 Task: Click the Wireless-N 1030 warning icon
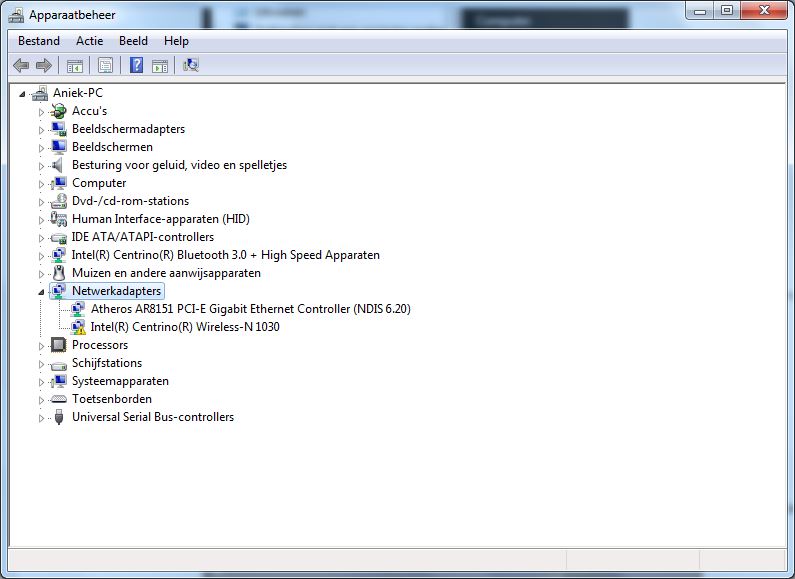[78, 327]
